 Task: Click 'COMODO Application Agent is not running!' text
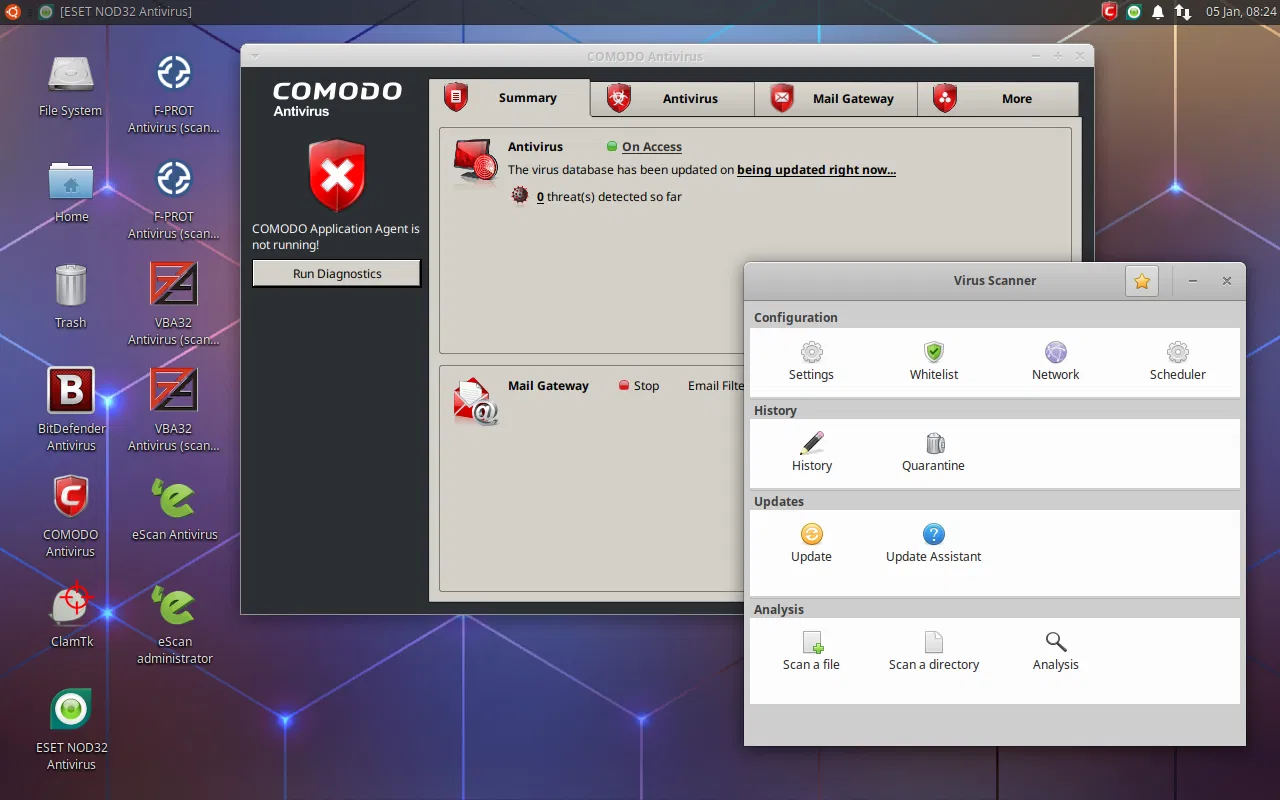click(336, 237)
